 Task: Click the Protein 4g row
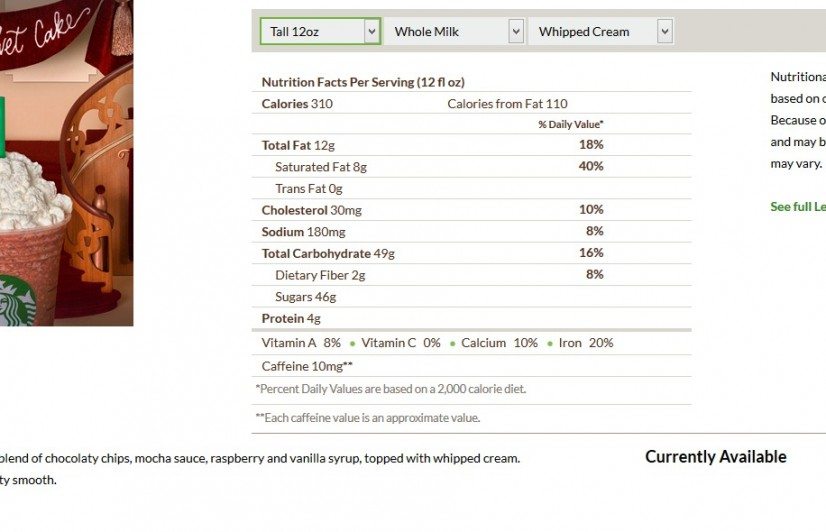point(471,319)
